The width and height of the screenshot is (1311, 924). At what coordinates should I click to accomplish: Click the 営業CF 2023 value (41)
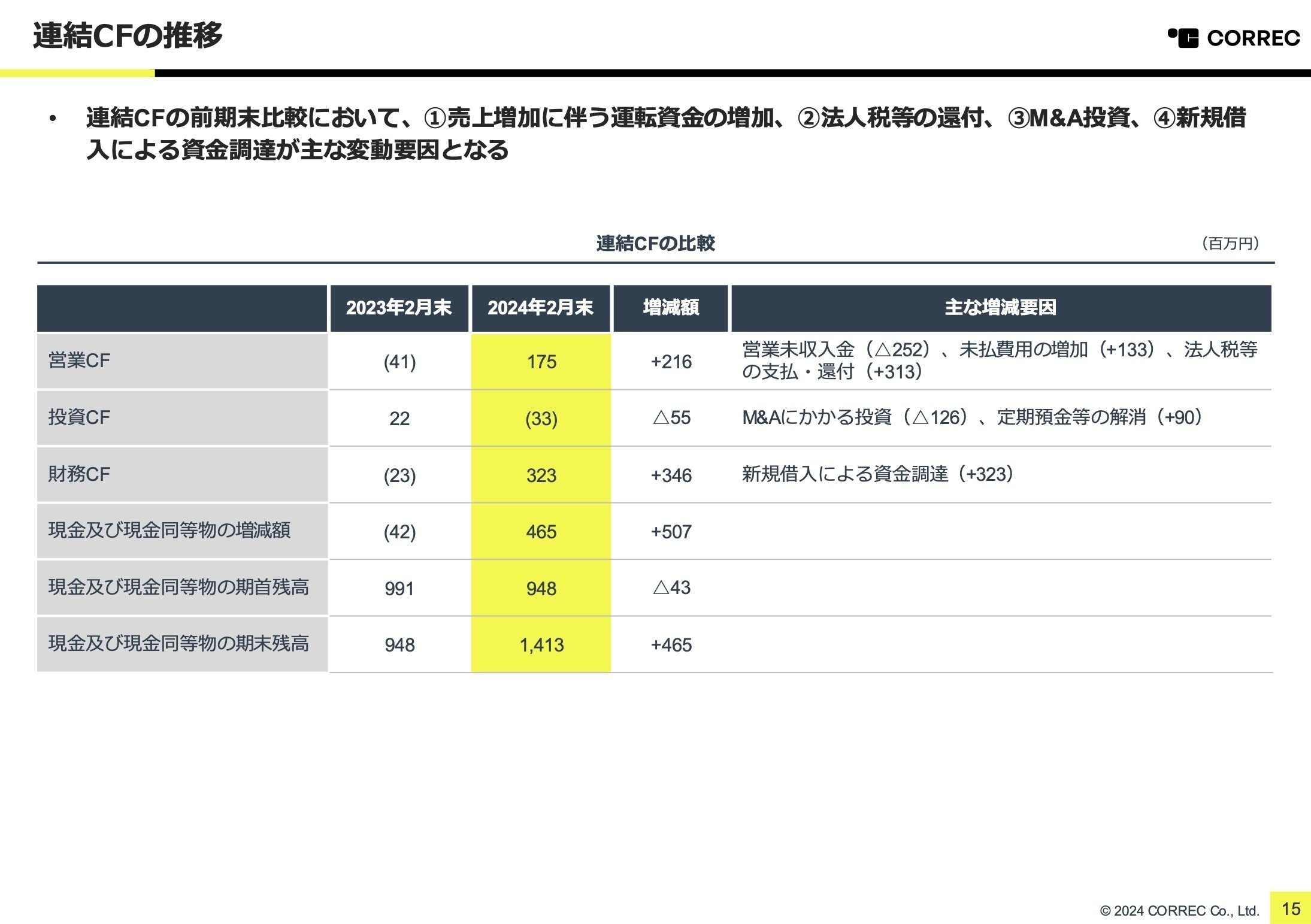[x=399, y=362]
